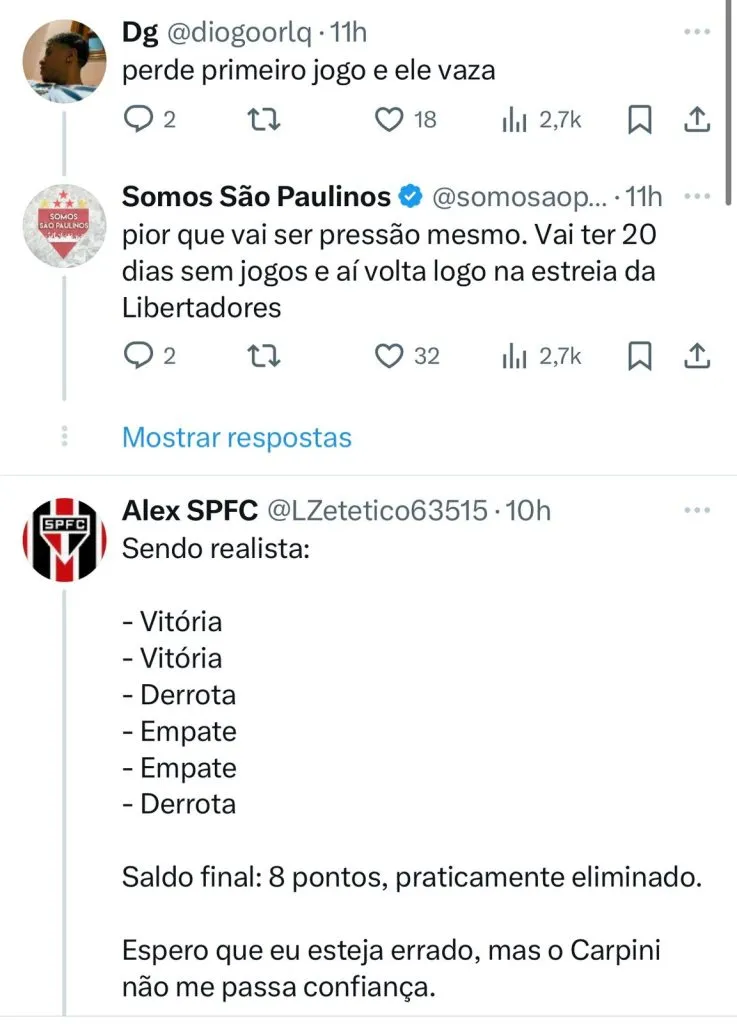The height and width of the screenshot is (1024, 737).
Task: Open more options on Somos São Paulinos tweet
Action: [x=696, y=197]
